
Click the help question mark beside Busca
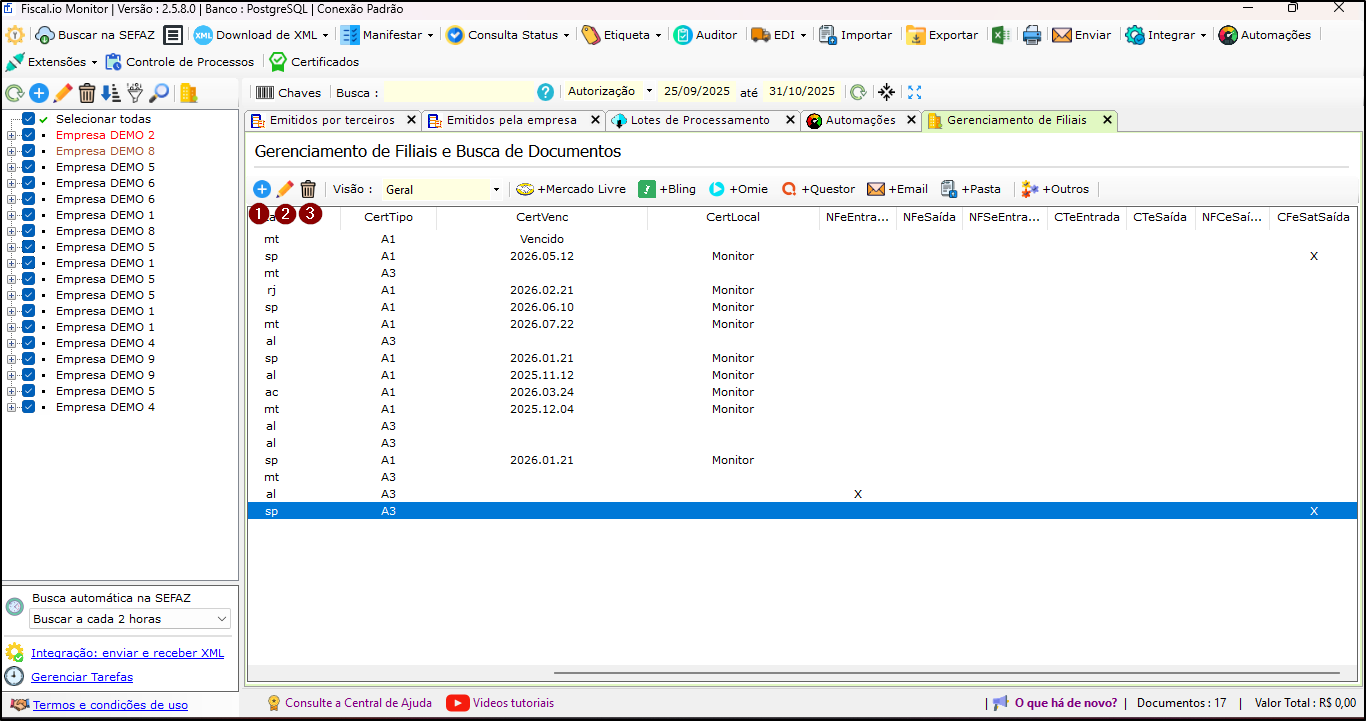pyautogui.click(x=545, y=92)
